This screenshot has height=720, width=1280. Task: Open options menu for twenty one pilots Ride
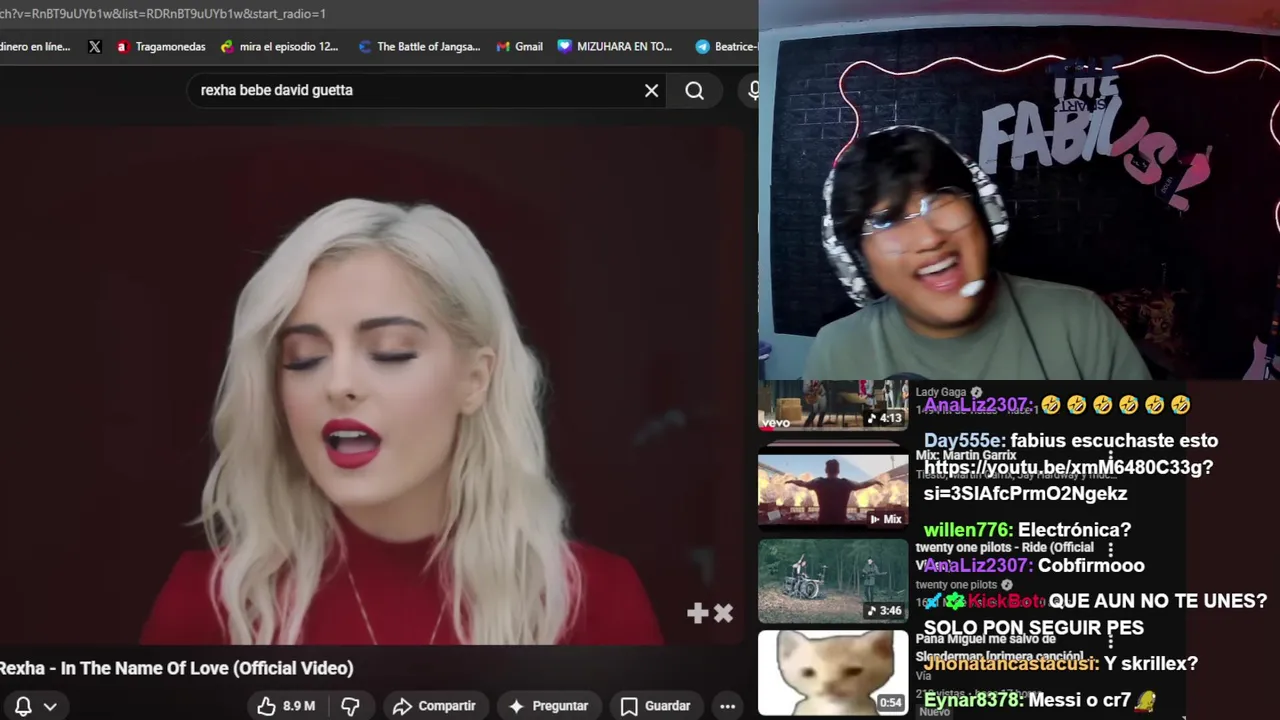coord(1110,549)
